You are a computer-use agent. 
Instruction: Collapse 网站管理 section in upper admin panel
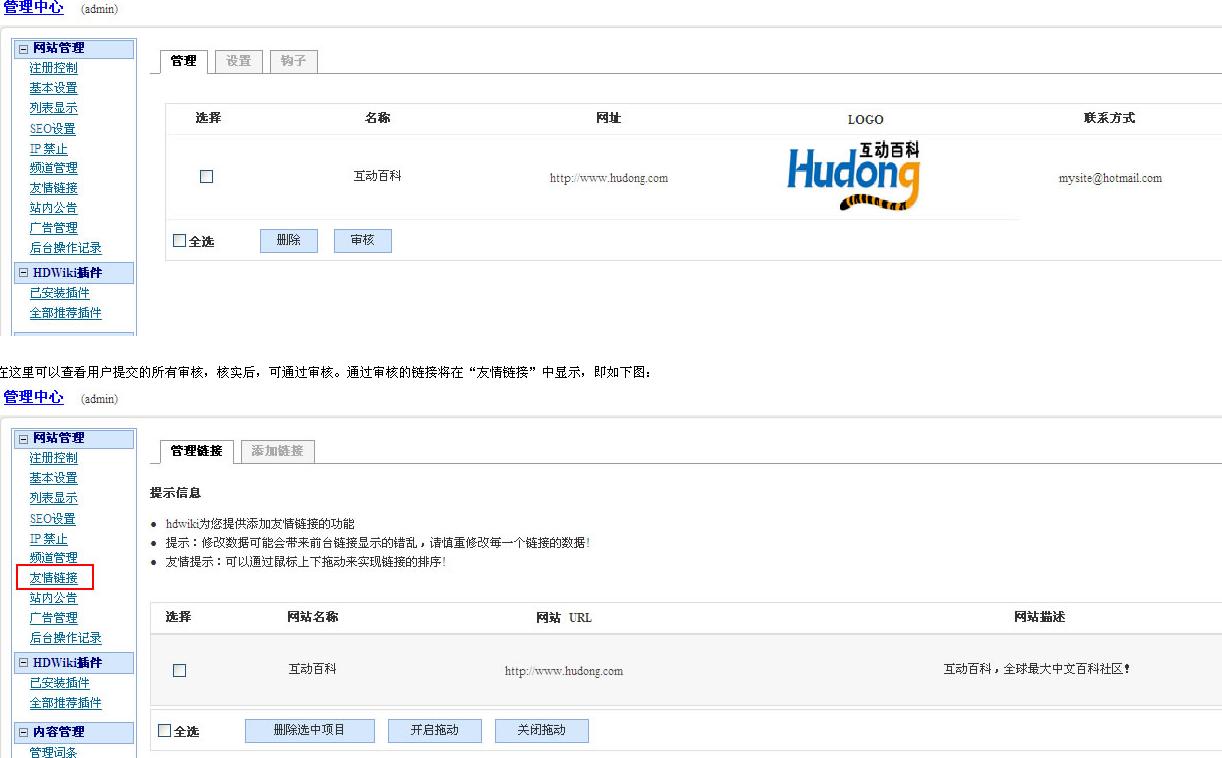click(24, 48)
